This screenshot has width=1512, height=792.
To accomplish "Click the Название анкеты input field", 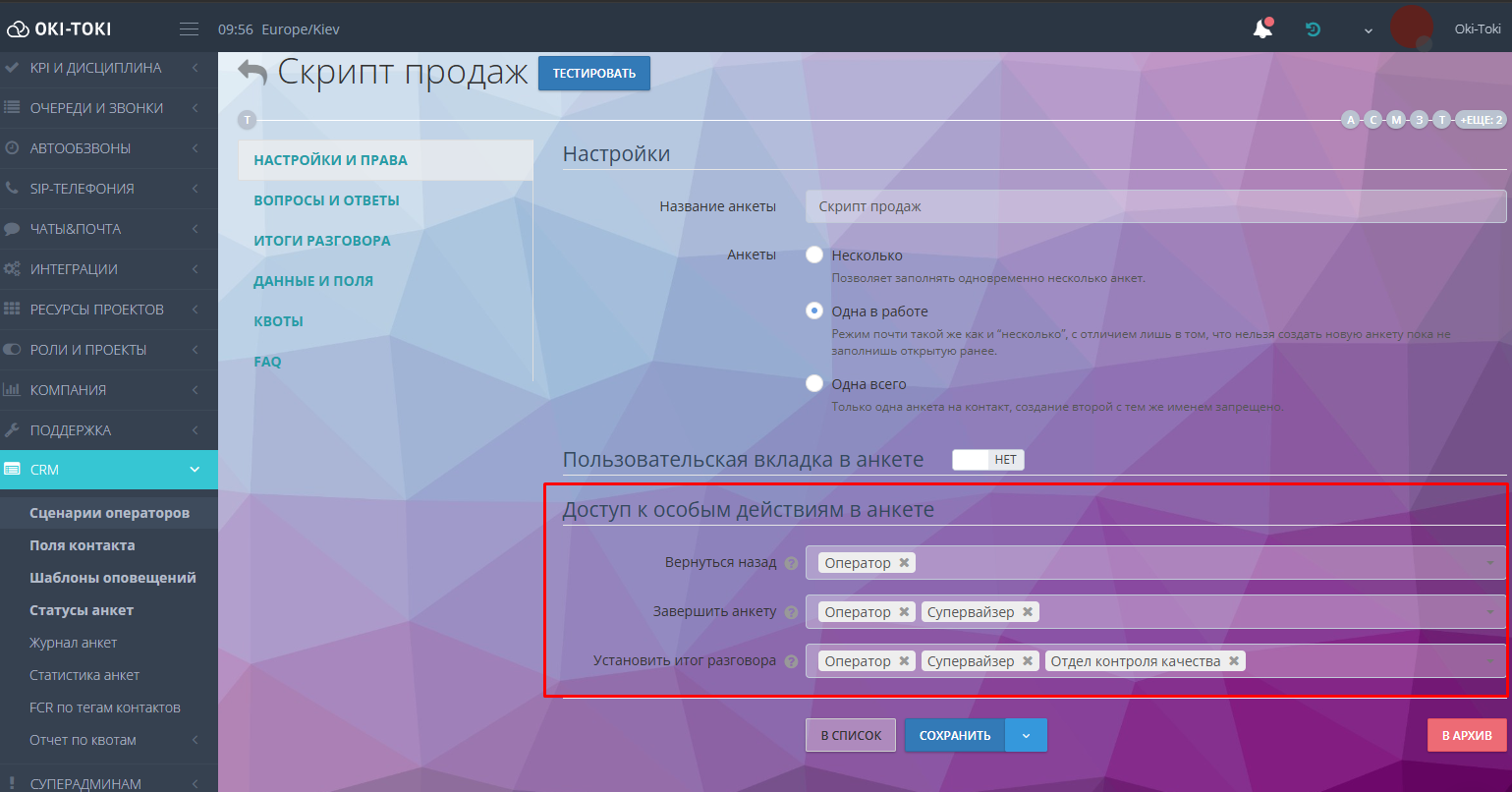I will [1154, 206].
